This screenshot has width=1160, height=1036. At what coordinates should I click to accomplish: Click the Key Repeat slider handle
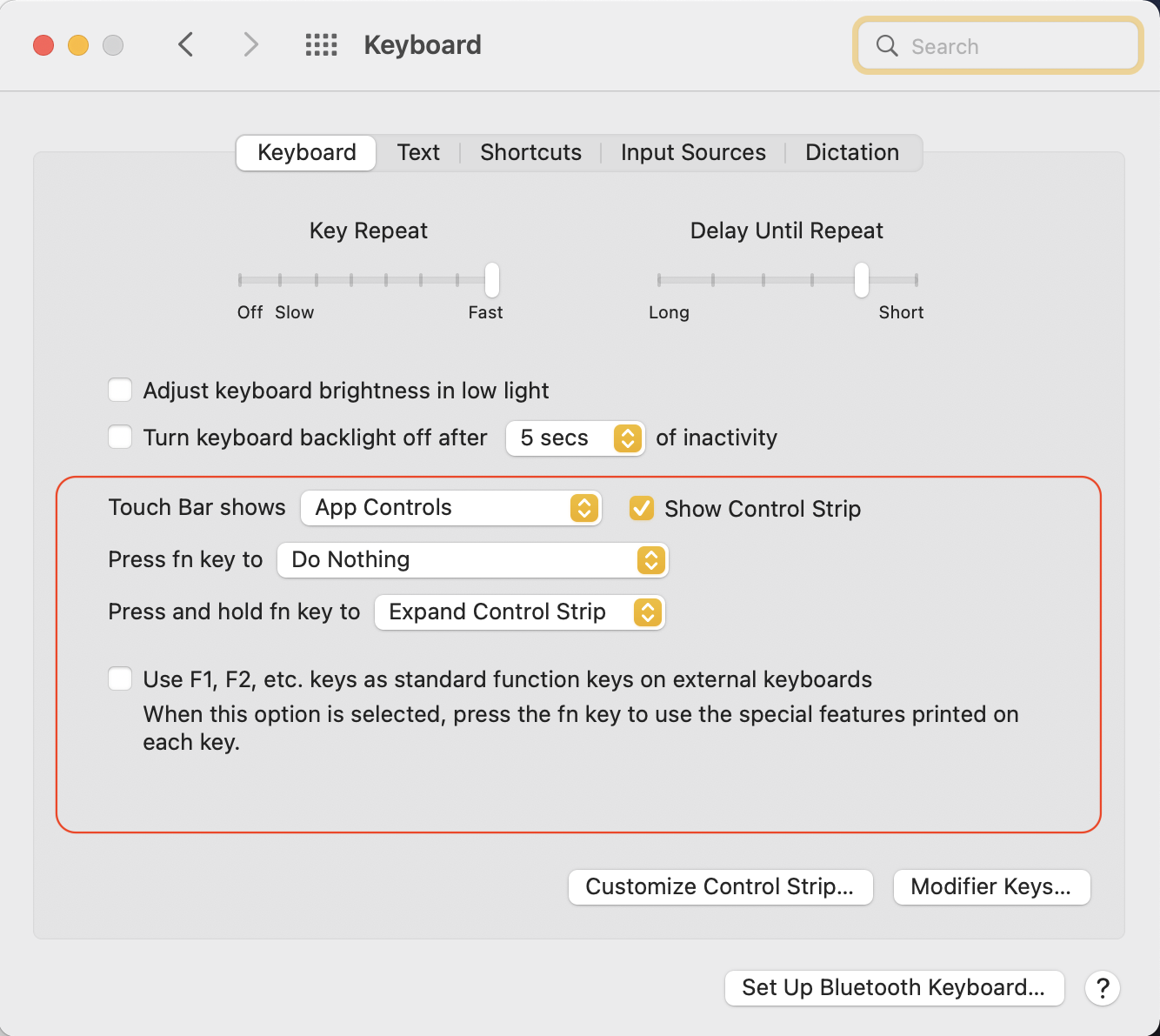coord(492,280)
